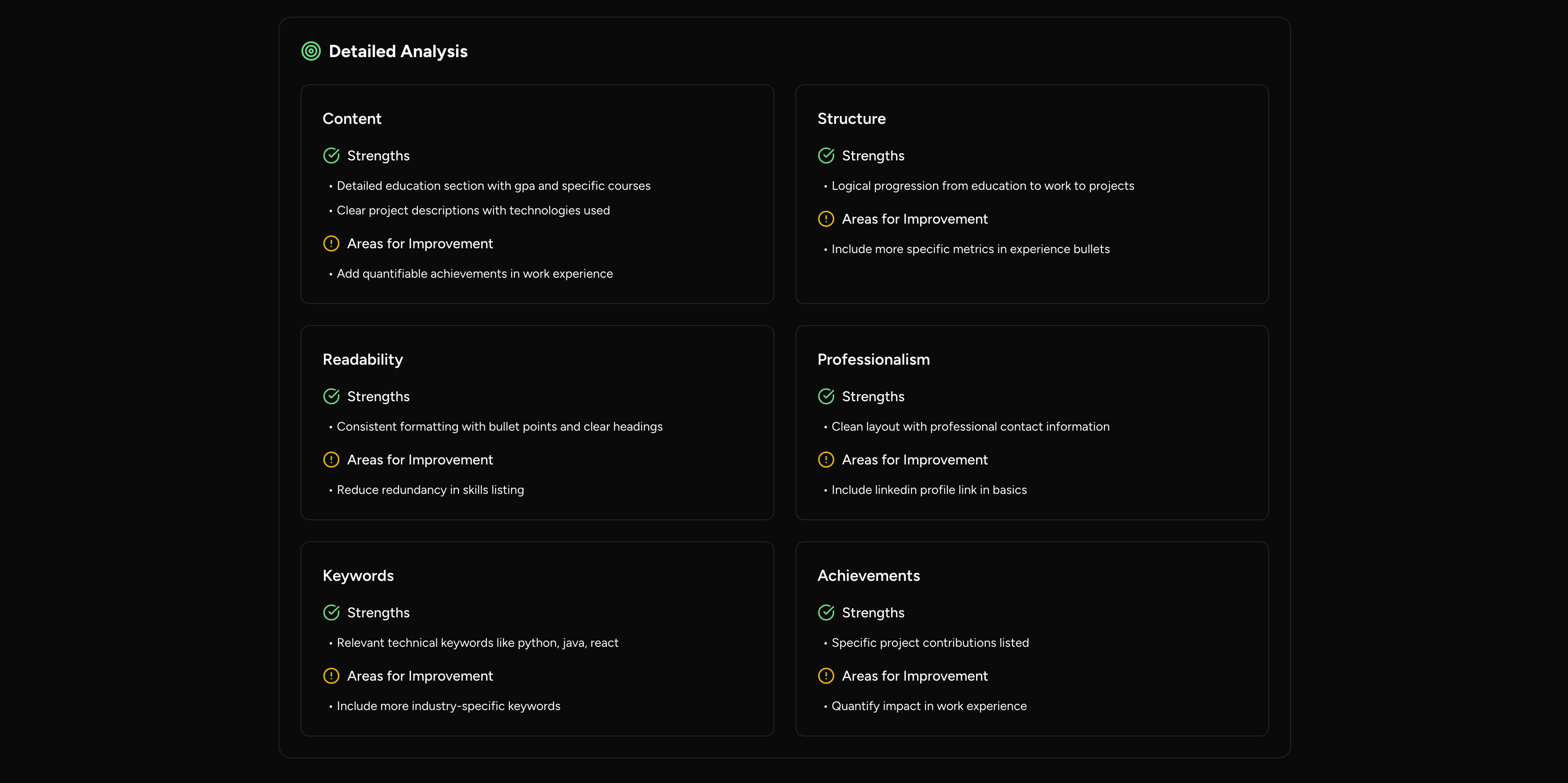
Task: Click the warning icon in Readability's Areas for Improvement
Action: click(331, 460)
